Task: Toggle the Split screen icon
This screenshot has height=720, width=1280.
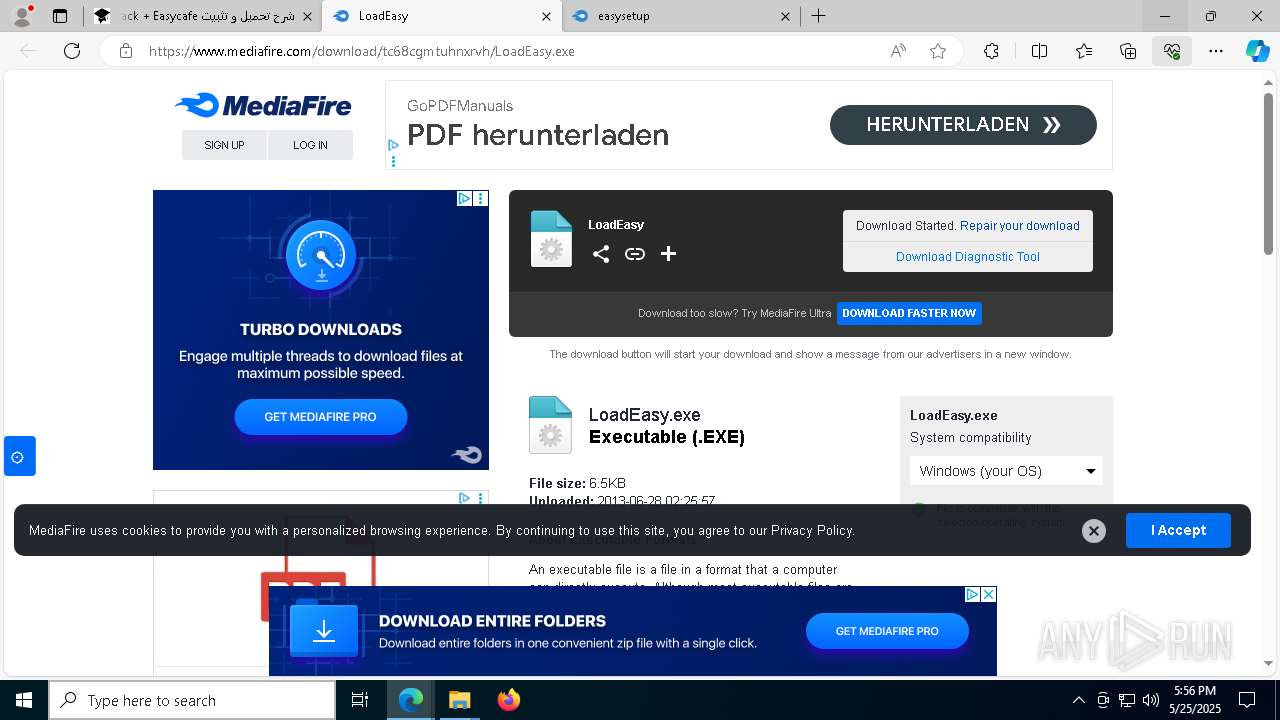Action: point(1039,51)
